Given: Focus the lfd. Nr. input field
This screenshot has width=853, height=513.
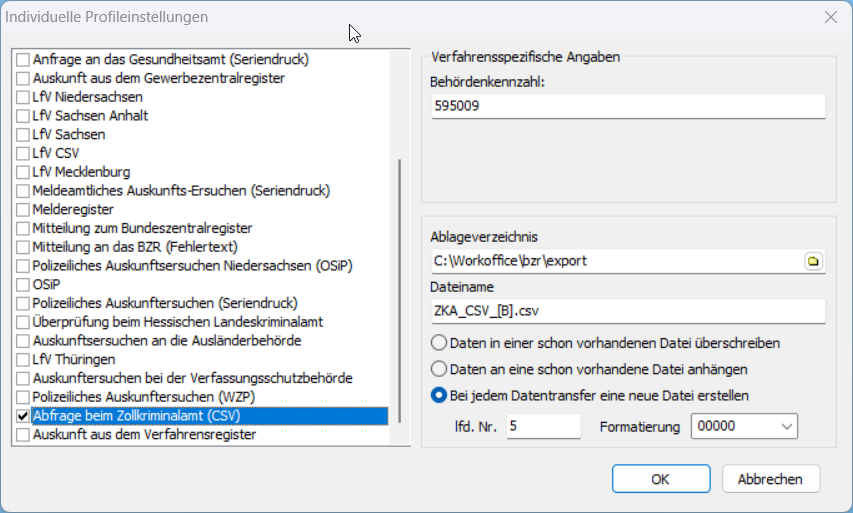Looking at the screenshot, I should [541, 427].
